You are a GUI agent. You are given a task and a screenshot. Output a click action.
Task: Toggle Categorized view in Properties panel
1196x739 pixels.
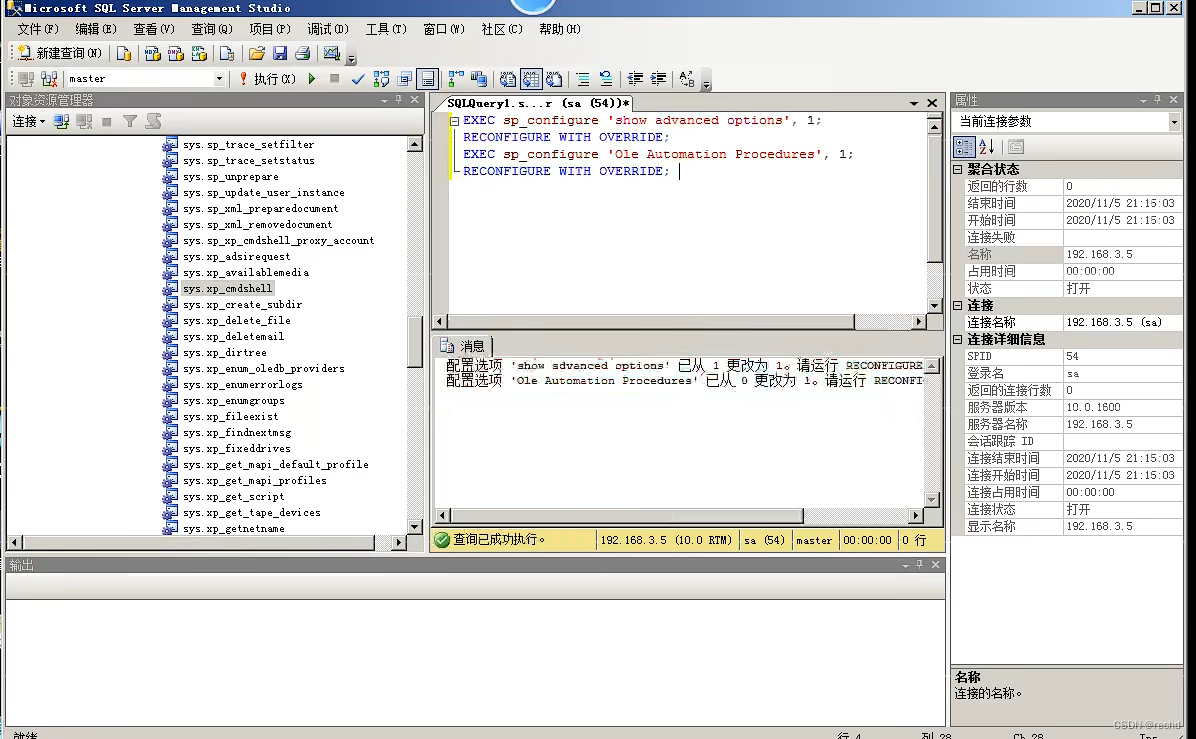click(x=964, y=146)
